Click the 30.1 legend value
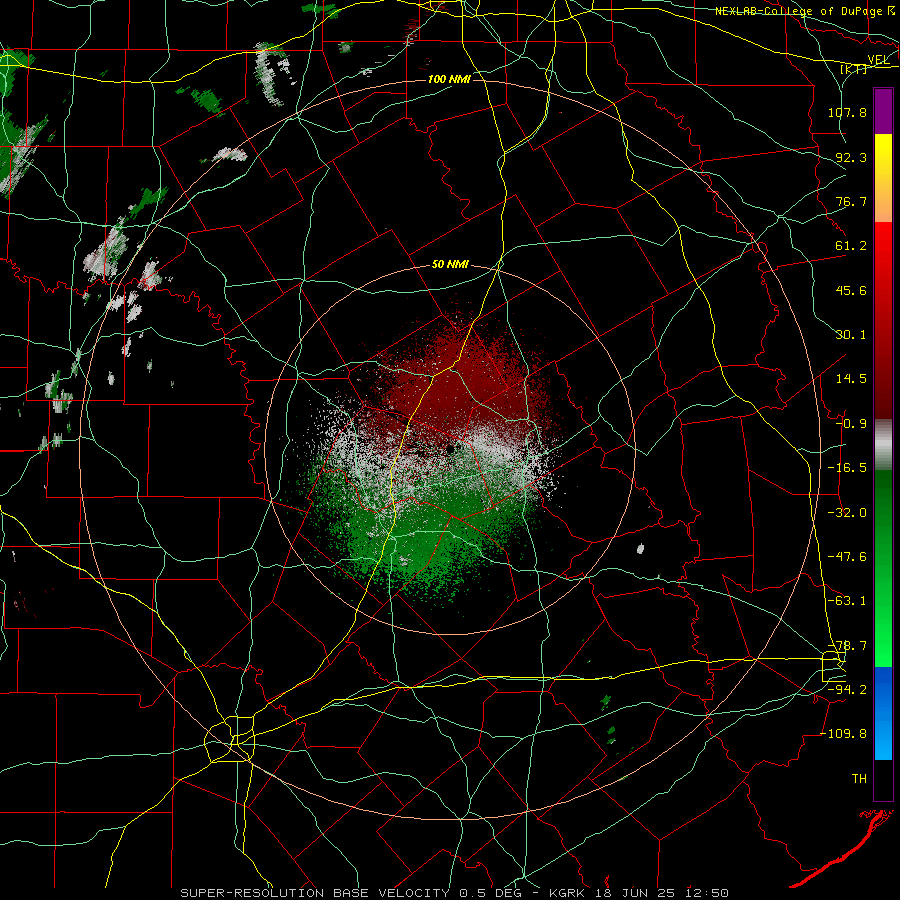This screenshot has width=900, height=900. pyautogui.click(x=851, y=335)
